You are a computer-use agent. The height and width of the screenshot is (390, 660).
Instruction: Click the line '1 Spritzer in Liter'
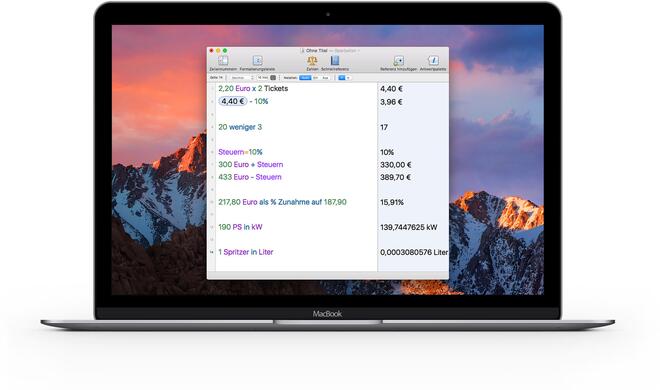246,252
